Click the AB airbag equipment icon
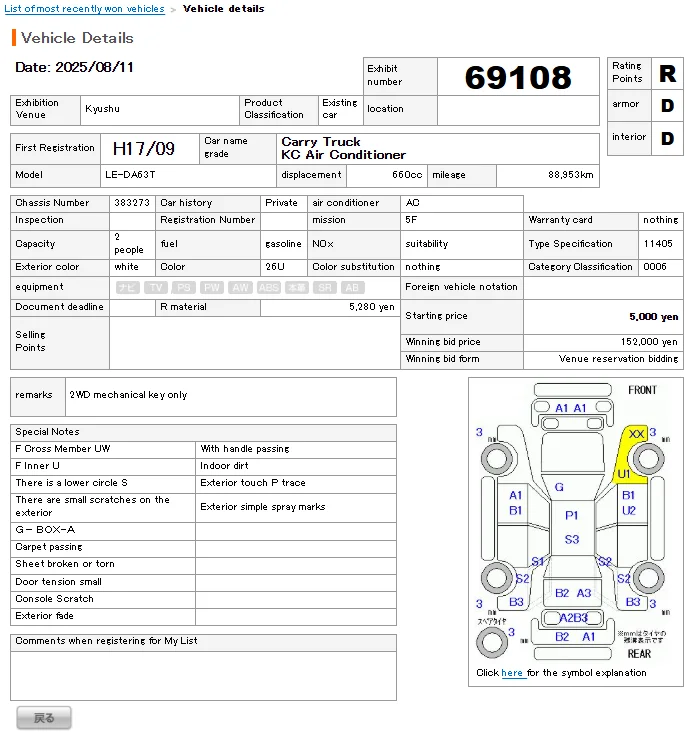 point(353,287)
